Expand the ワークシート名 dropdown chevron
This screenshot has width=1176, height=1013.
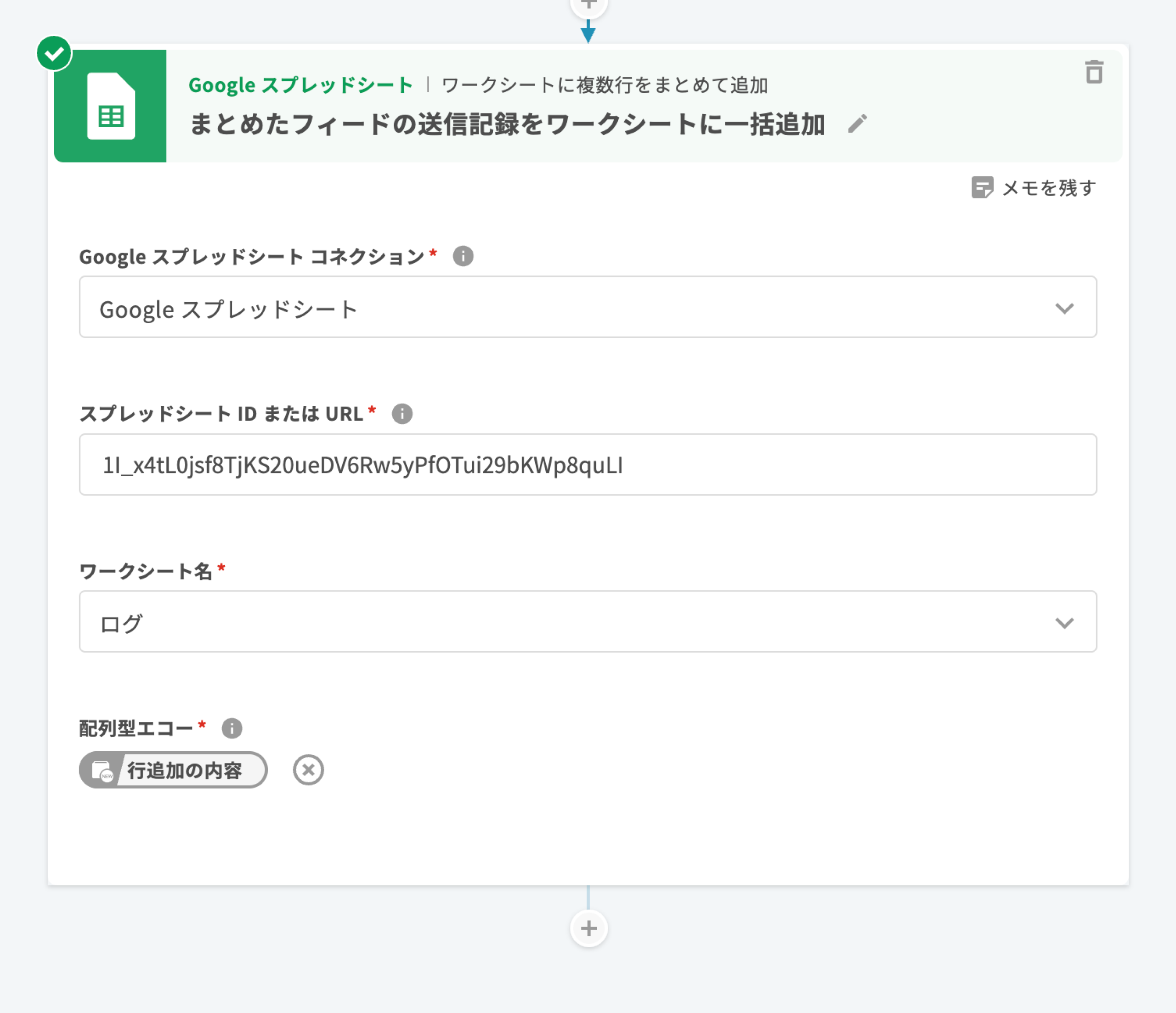coord(1064,623)
